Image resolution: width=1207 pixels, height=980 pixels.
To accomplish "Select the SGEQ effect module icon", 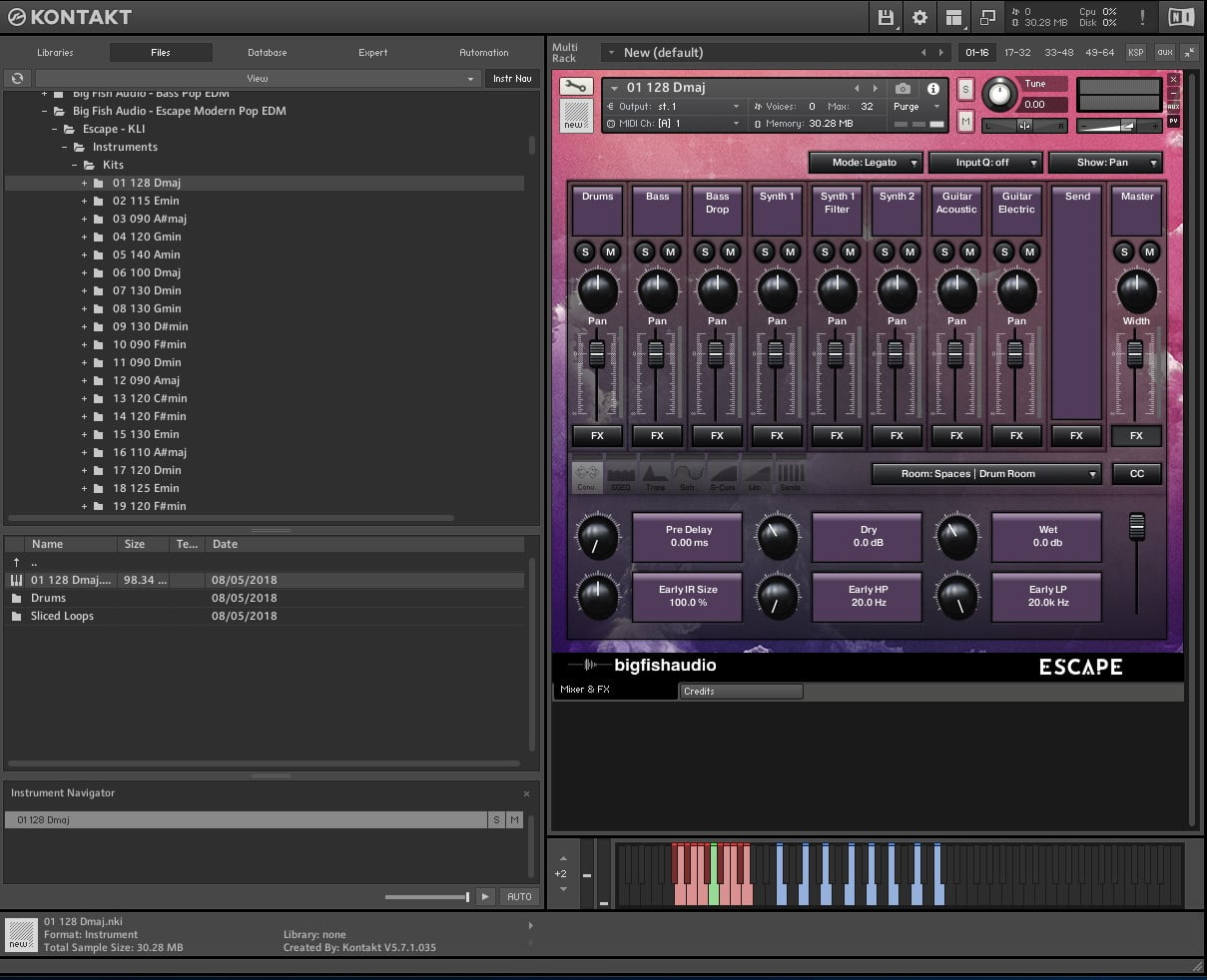I will coord(621,475).
